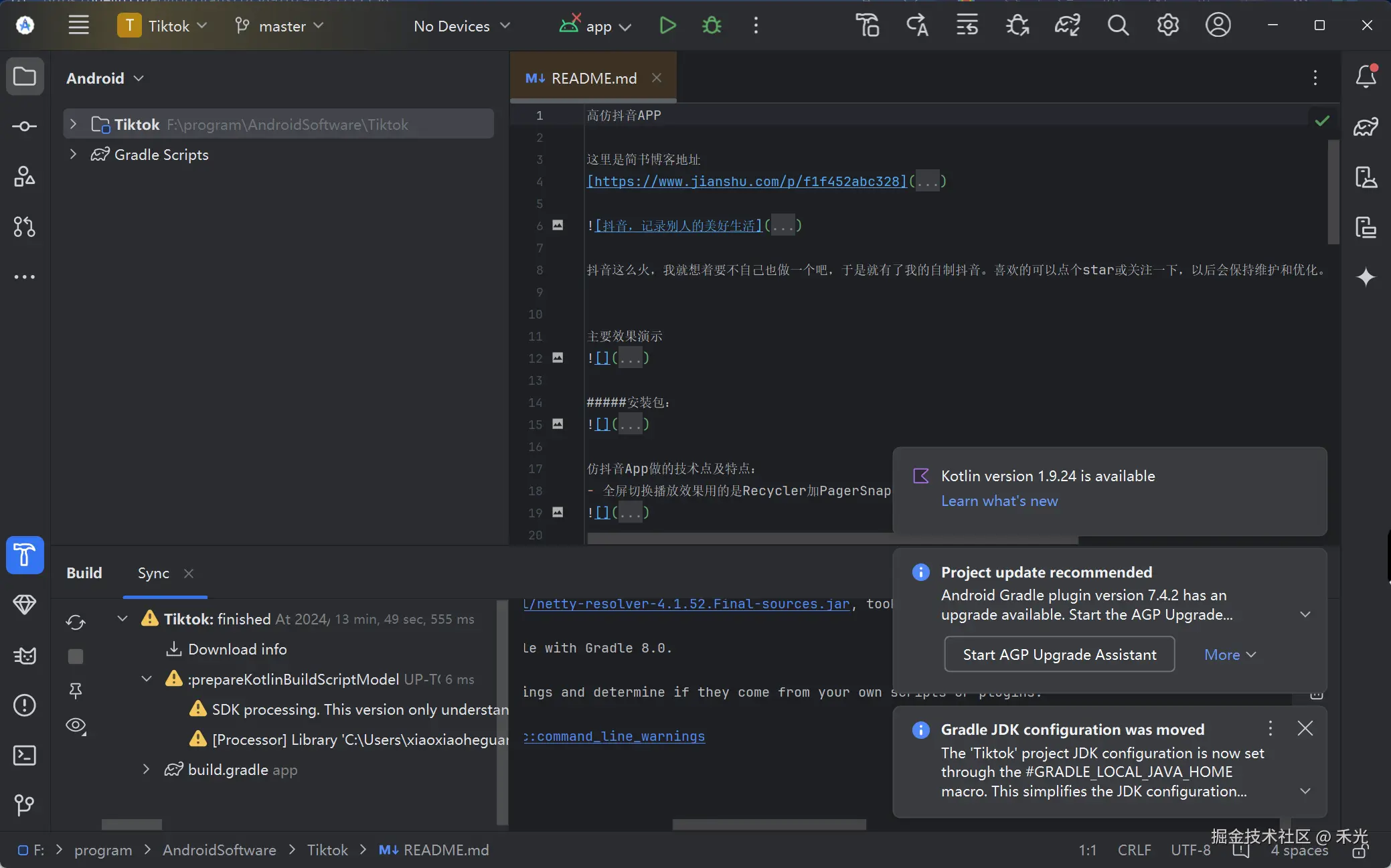The width and height of the screenshot is (1391, 868).
Task: Click the Start AGP Upgrade Assistant button
Action: point(1059,655)
